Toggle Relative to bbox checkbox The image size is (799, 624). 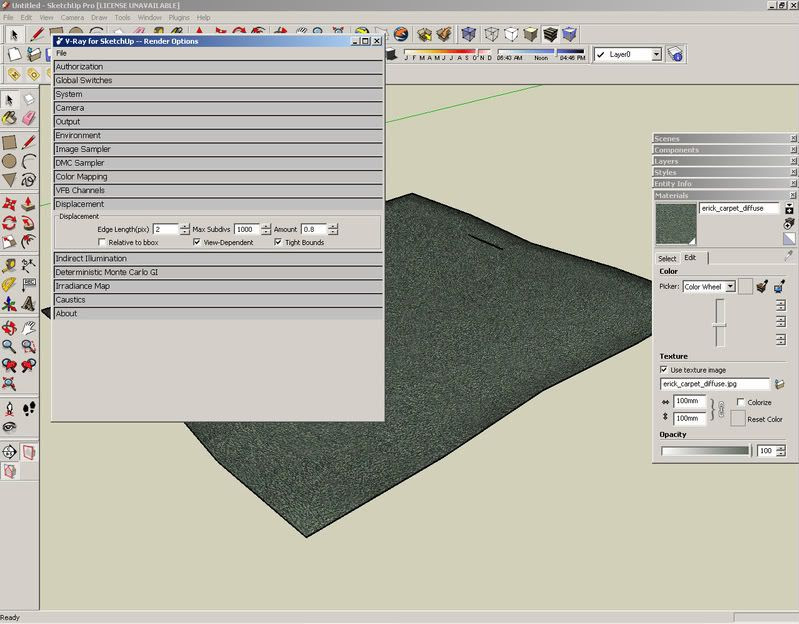coord(102,242)
